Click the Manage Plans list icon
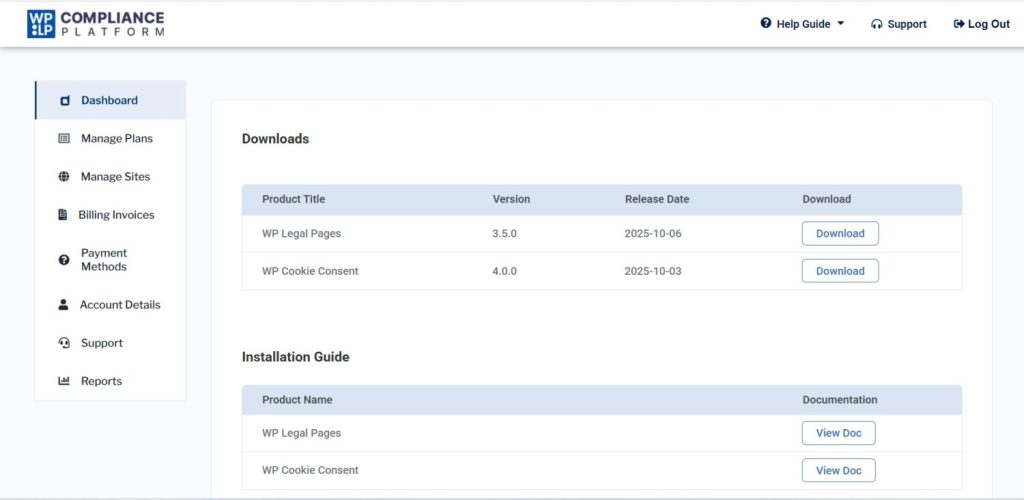The height and width of the screenshot is (500, 1024). coord(64,138)
